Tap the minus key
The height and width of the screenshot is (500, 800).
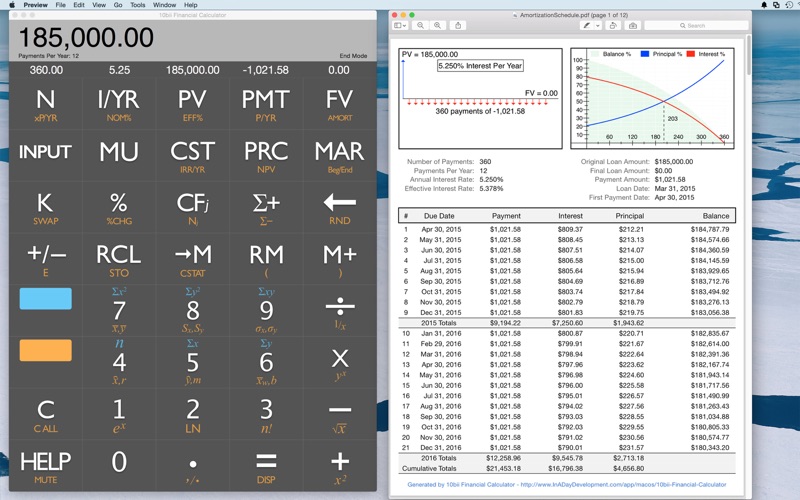[x=340, y=415]
